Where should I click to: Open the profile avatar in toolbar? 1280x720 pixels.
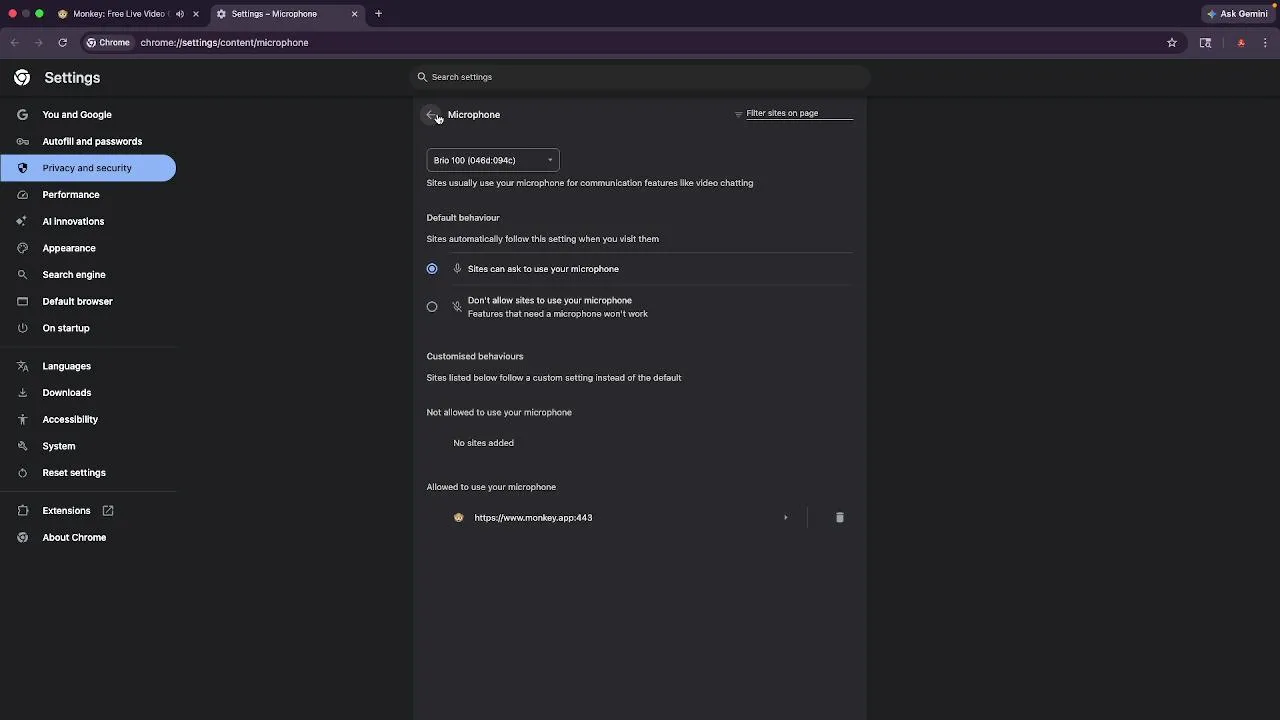[x=1241, y=43]
